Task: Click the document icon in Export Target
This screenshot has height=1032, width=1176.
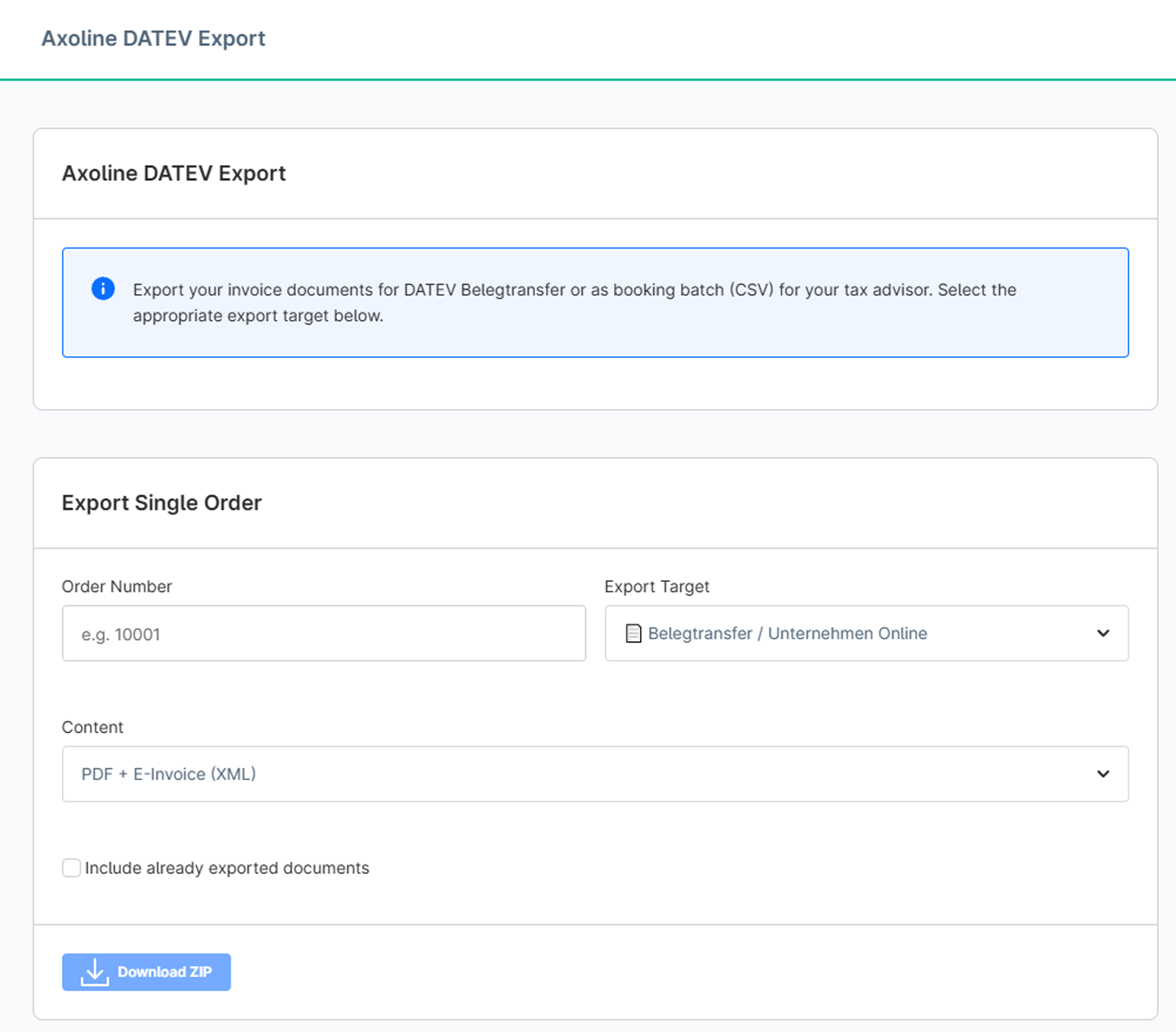Action: point(633,633)
